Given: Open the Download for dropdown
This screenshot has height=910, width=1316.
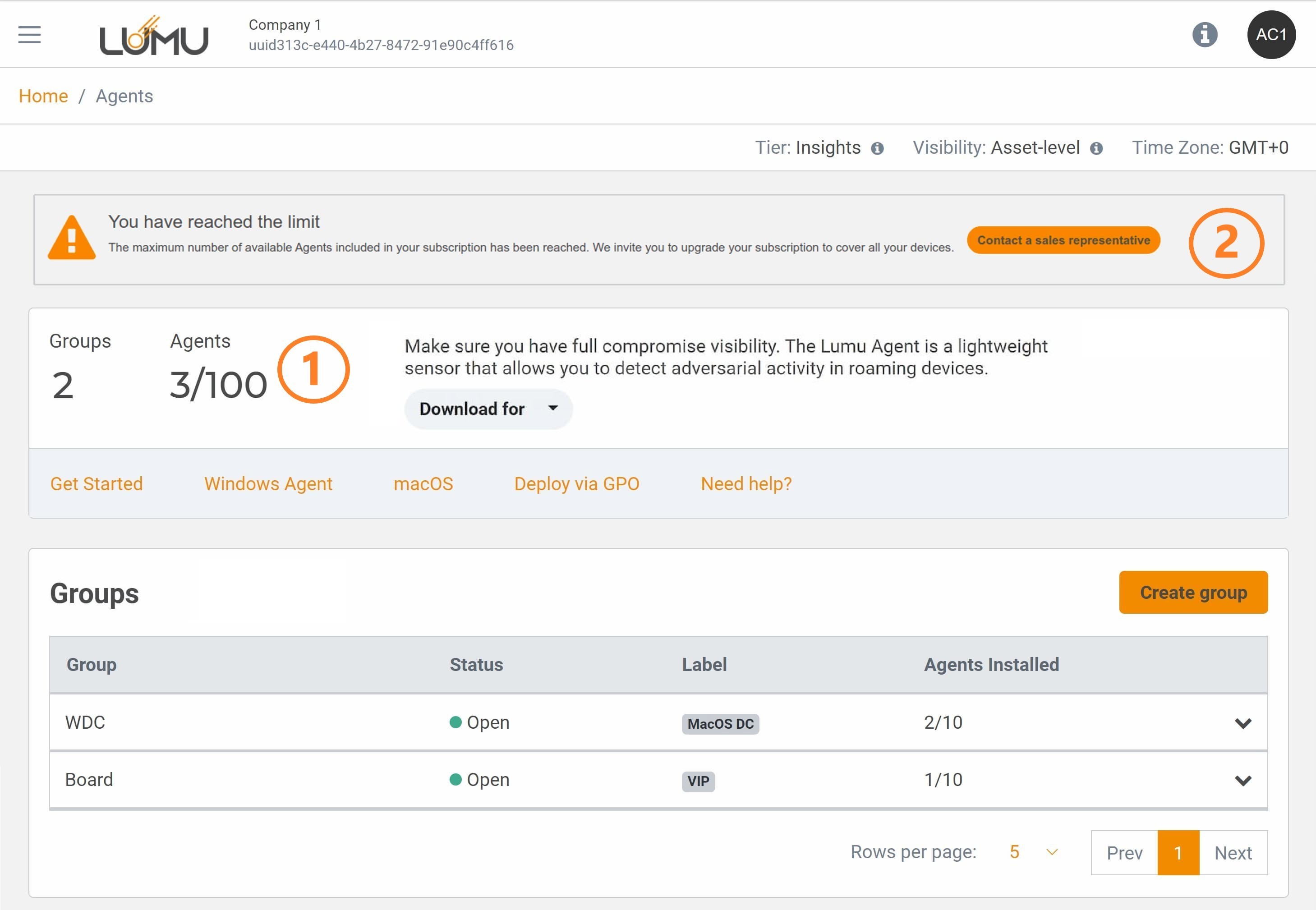Looking at the screenshot, I should 488,409.
